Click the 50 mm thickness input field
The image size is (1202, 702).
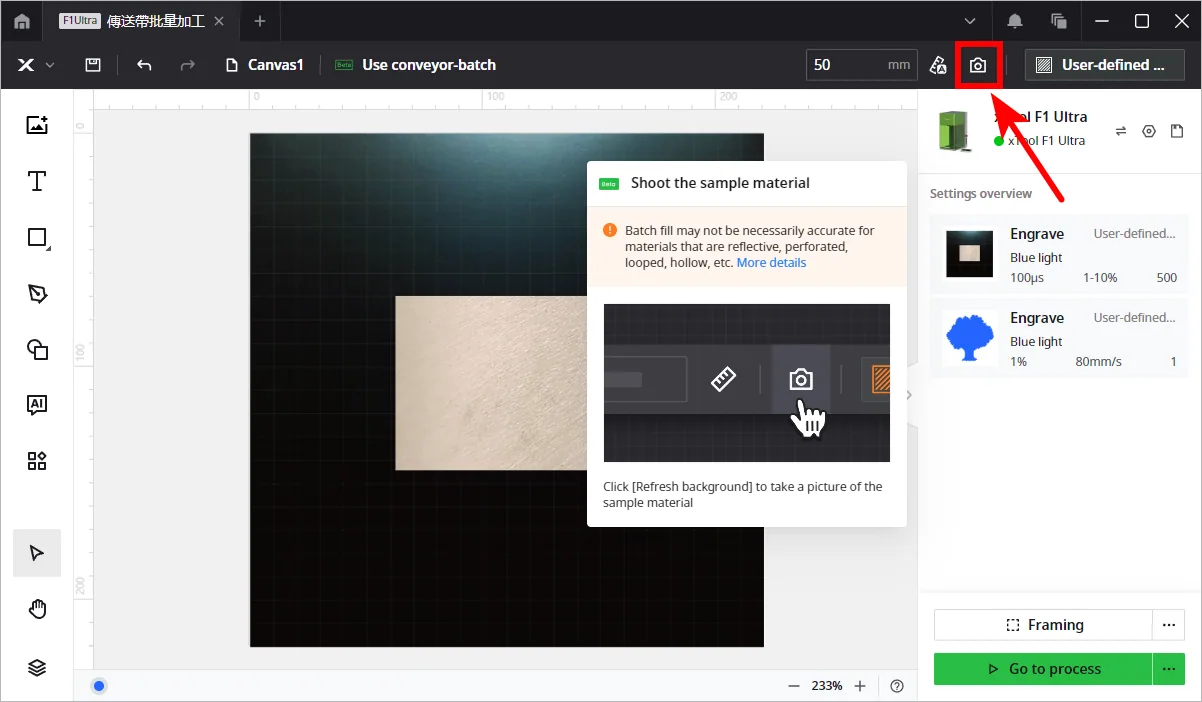coord(861,65)
